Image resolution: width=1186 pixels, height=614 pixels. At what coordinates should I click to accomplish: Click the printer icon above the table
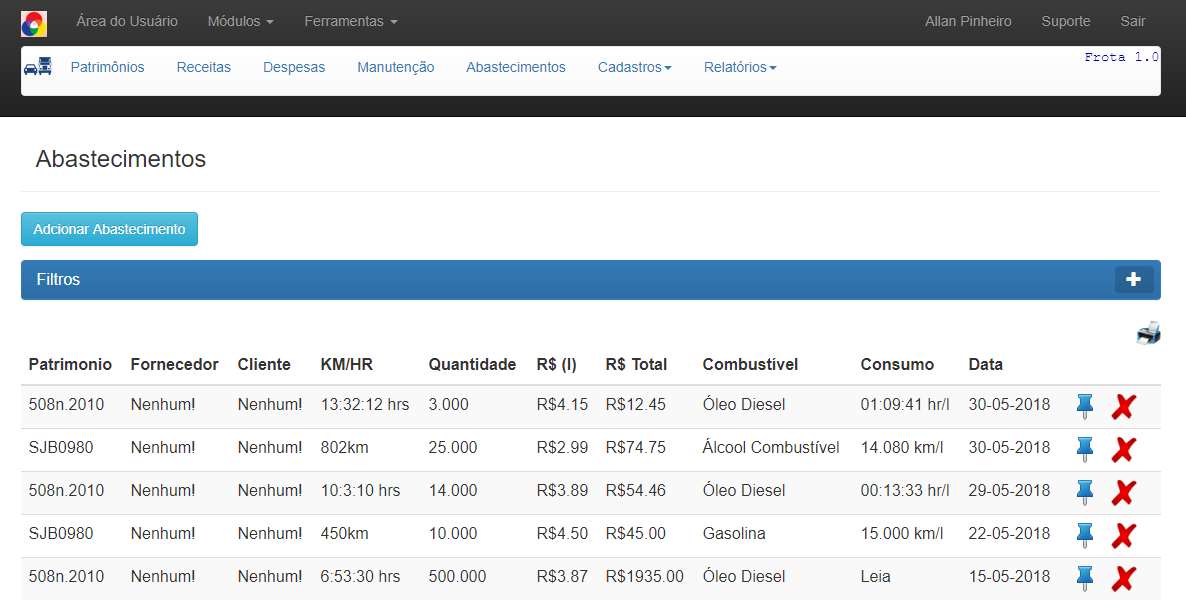pyautogui.click(x=1148, y=334)
